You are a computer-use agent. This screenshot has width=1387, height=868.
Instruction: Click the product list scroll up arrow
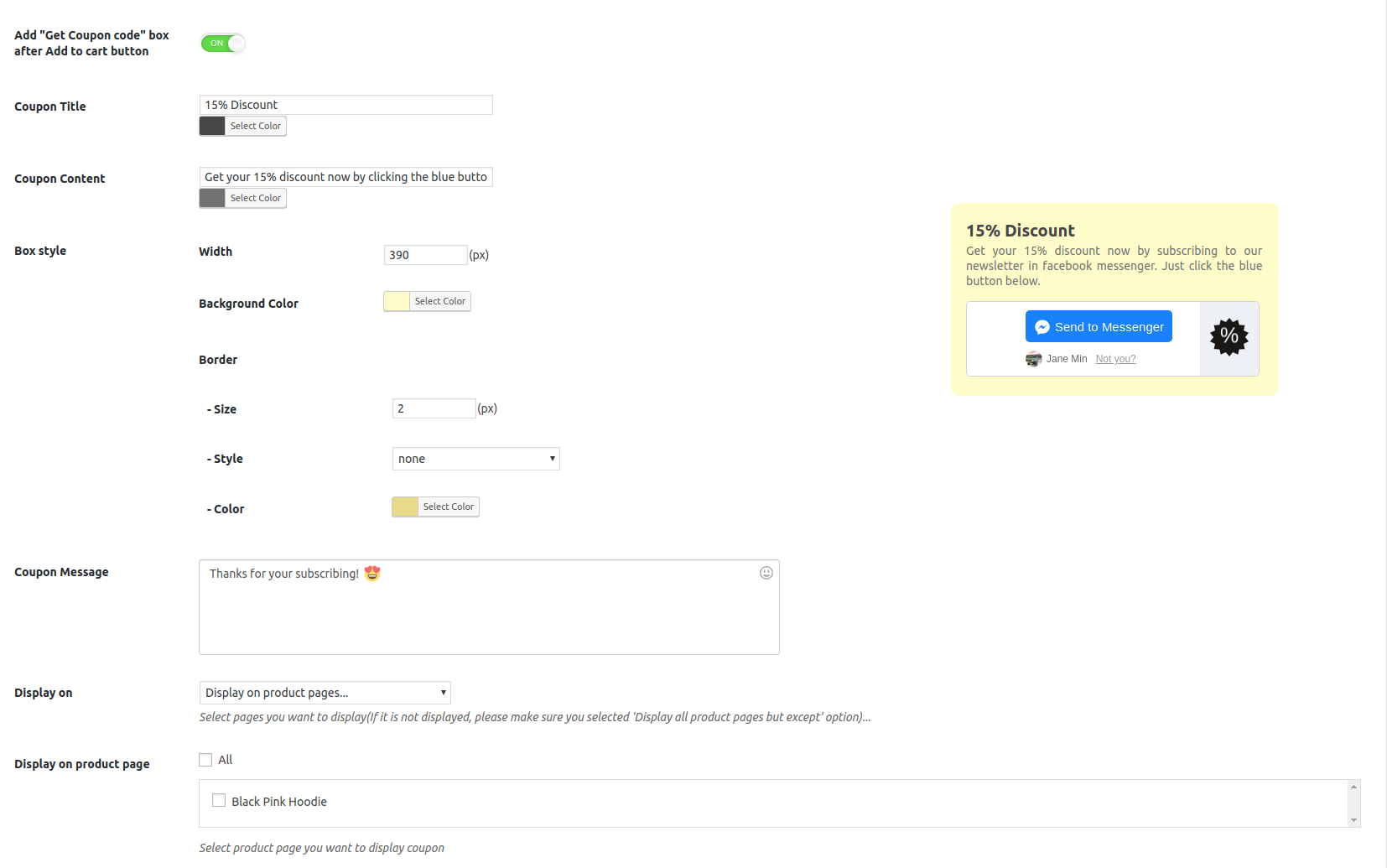pos(1353,787)
